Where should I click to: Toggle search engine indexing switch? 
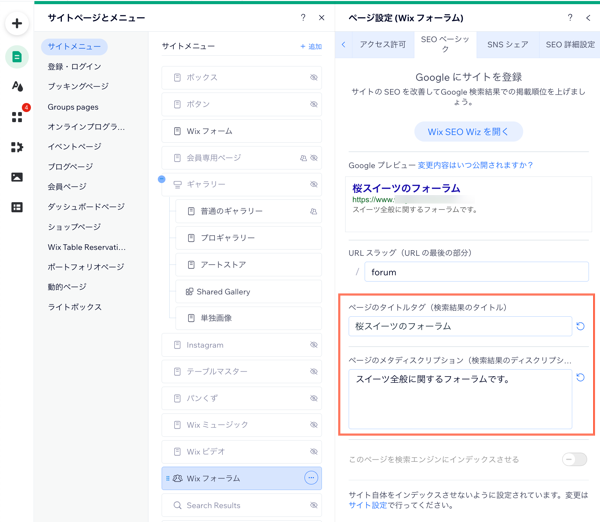pos(574,459)
